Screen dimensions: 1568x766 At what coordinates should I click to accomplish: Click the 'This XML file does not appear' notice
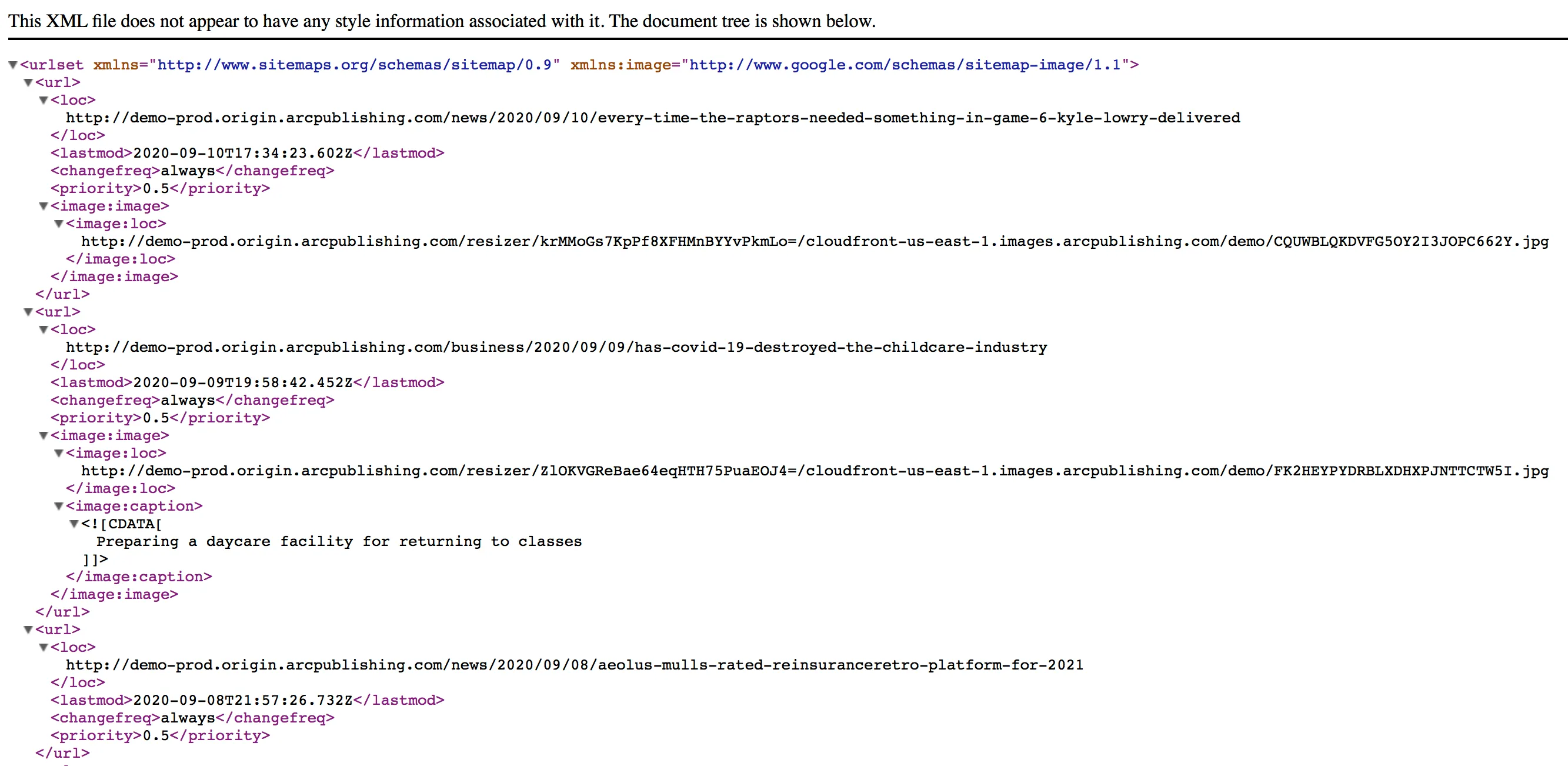[x=442, y=21]
